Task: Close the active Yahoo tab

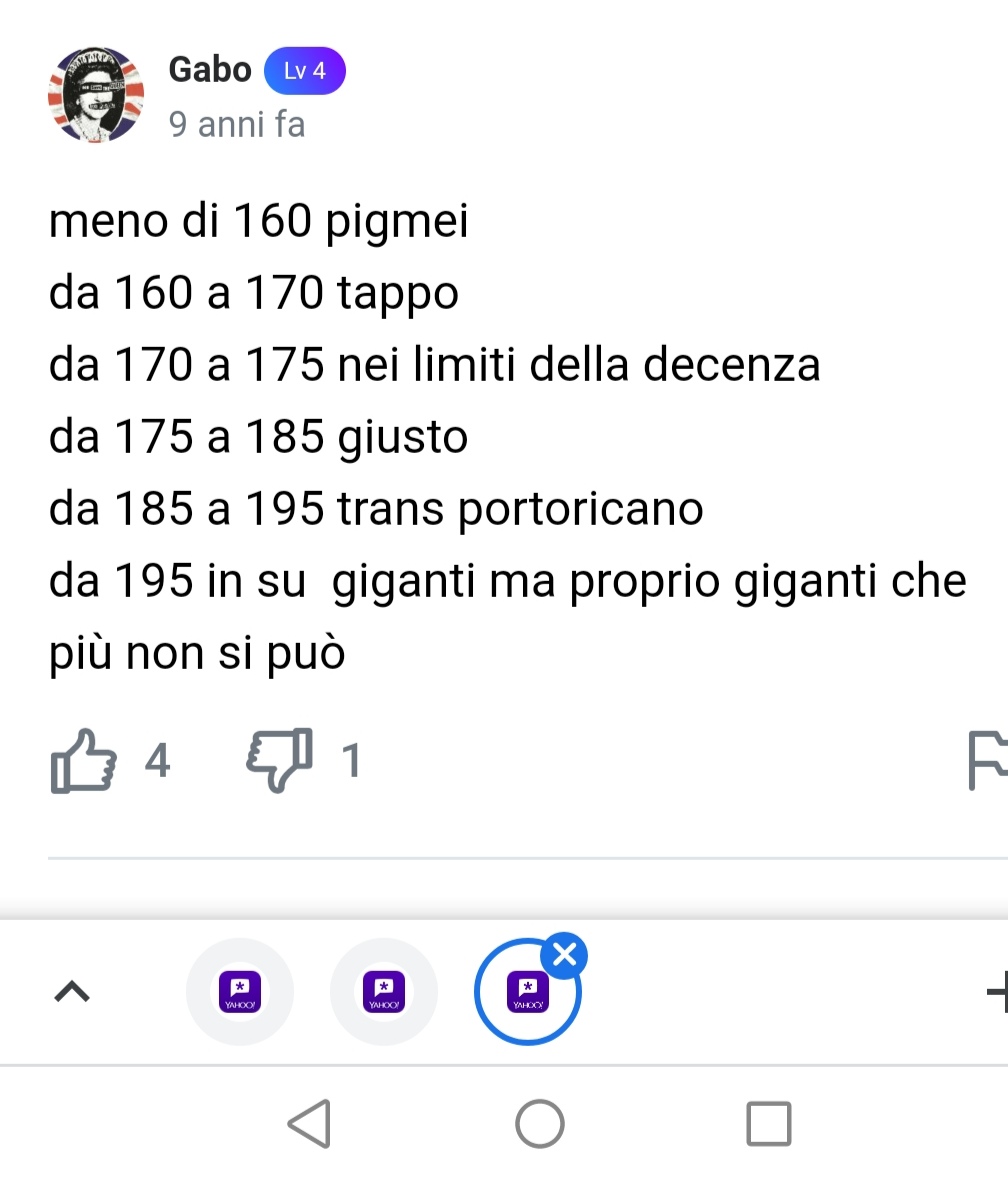Action: pyautogui.click(x=565, y=955)
